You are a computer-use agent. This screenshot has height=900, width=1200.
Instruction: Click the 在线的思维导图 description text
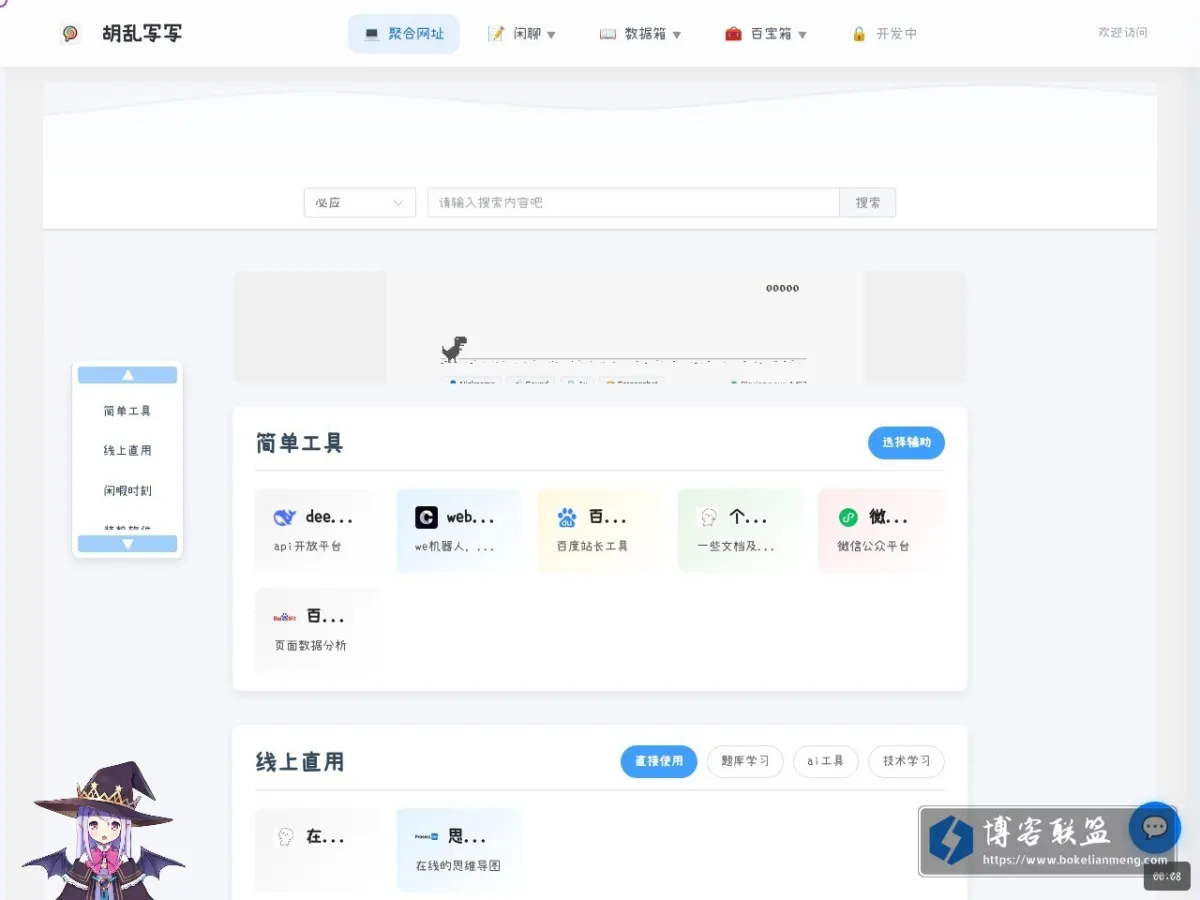pyautogui.click(x=457, y=866)
